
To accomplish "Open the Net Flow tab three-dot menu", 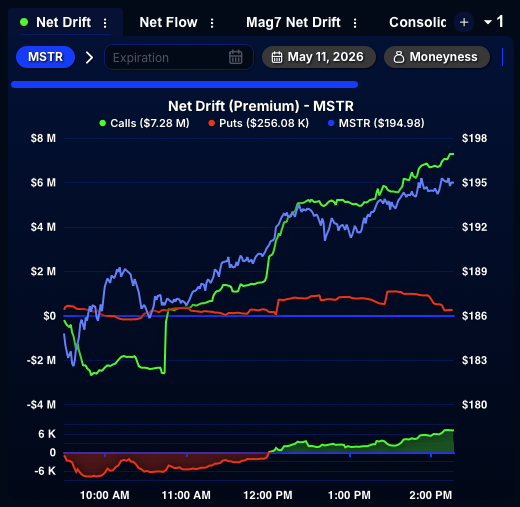I will 212,23.
